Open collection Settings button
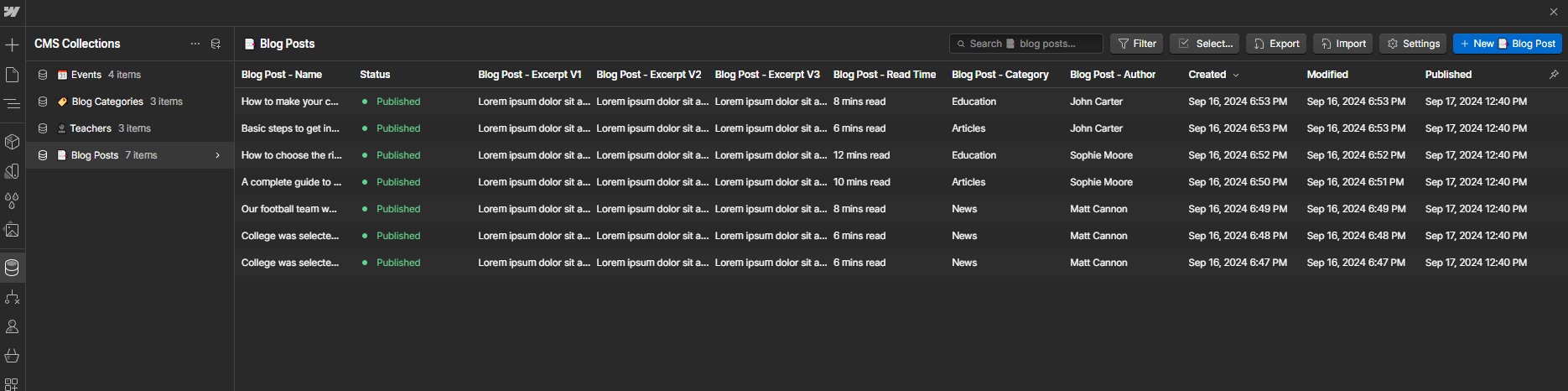Image resolution: width=1568 pixels, height=391 pixels. [1413, 44]
